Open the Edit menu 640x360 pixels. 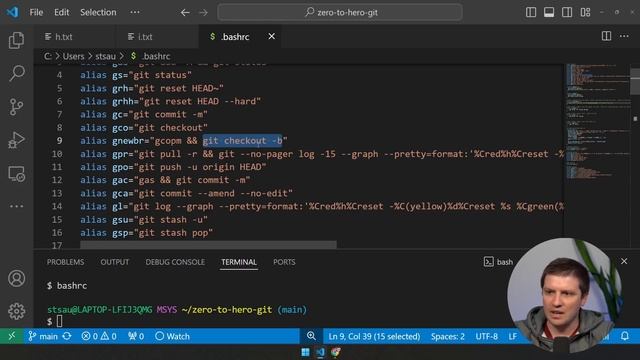(62, 12)
